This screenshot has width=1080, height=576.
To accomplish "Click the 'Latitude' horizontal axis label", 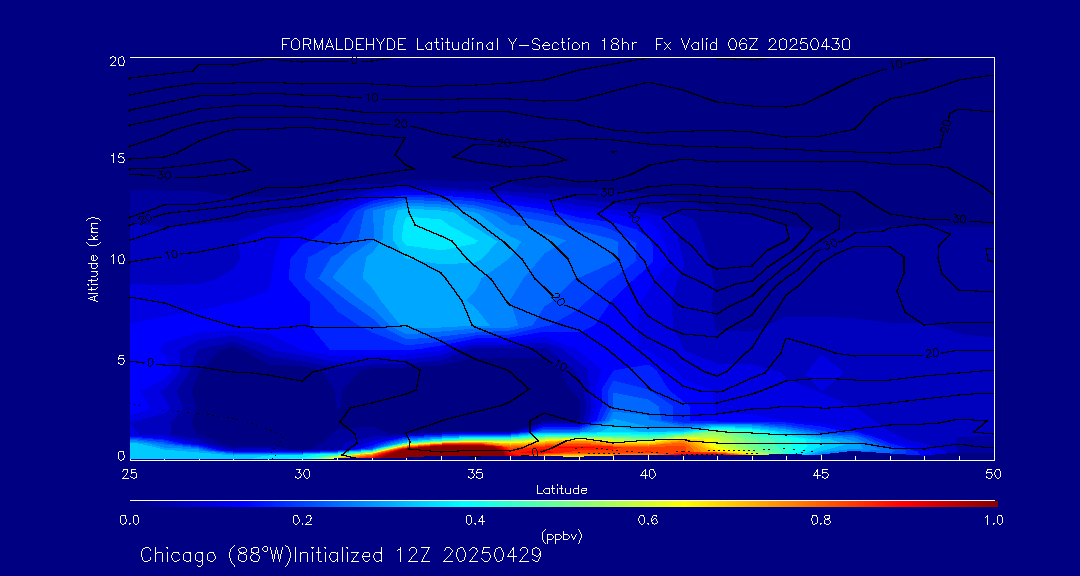I will click(561, 490).
